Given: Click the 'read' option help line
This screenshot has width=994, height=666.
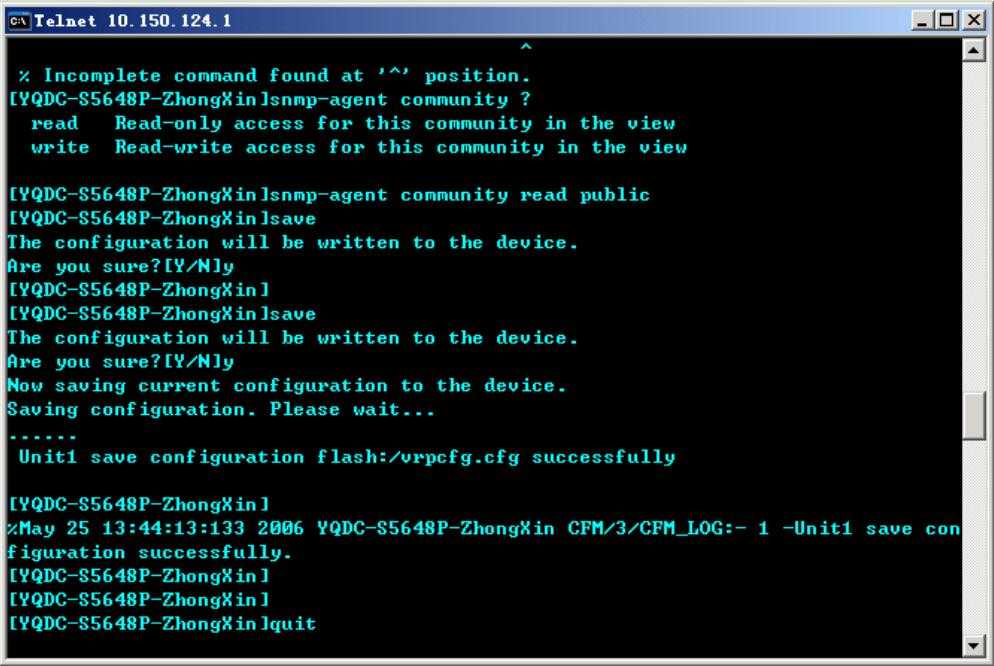Looking at the screenshot, I should [x=353, y=124].
